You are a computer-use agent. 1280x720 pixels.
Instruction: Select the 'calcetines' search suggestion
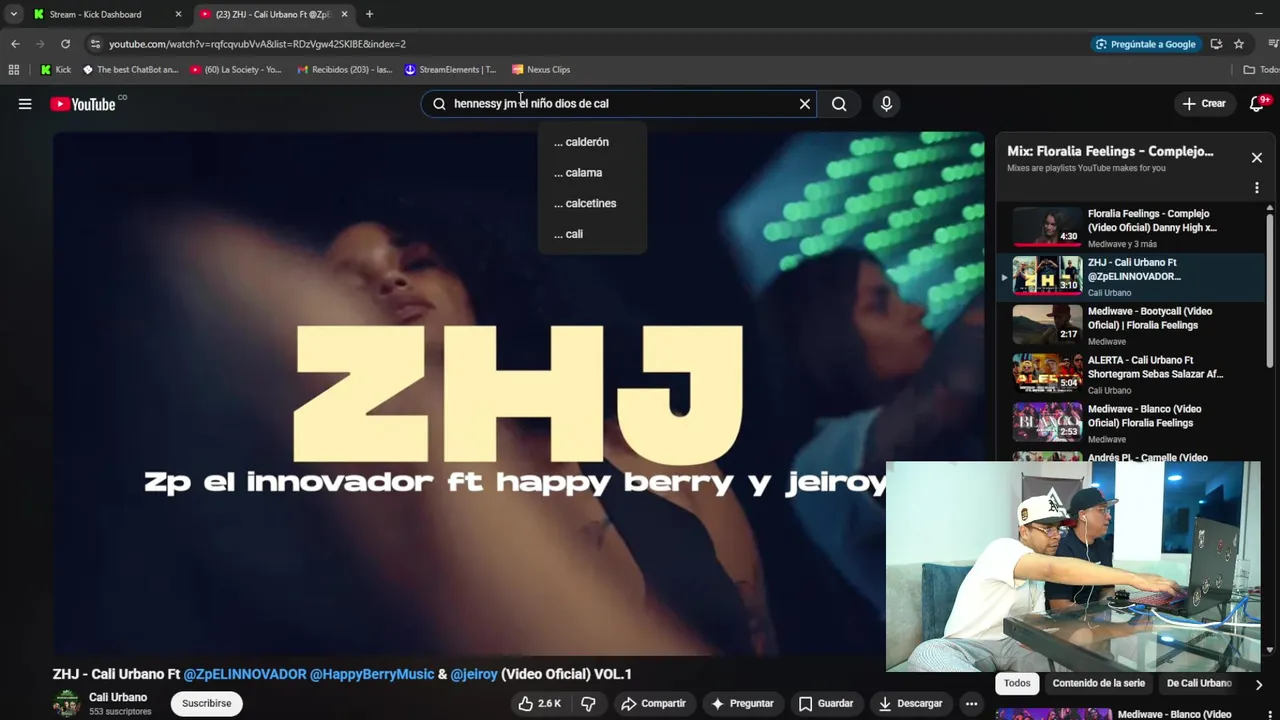(592, 203)
